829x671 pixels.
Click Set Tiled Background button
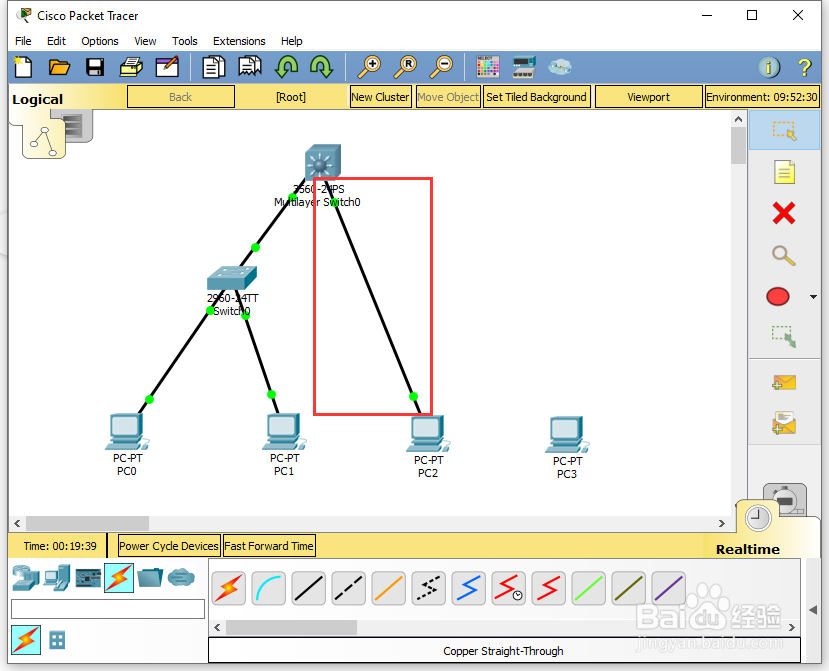(537, 97)
